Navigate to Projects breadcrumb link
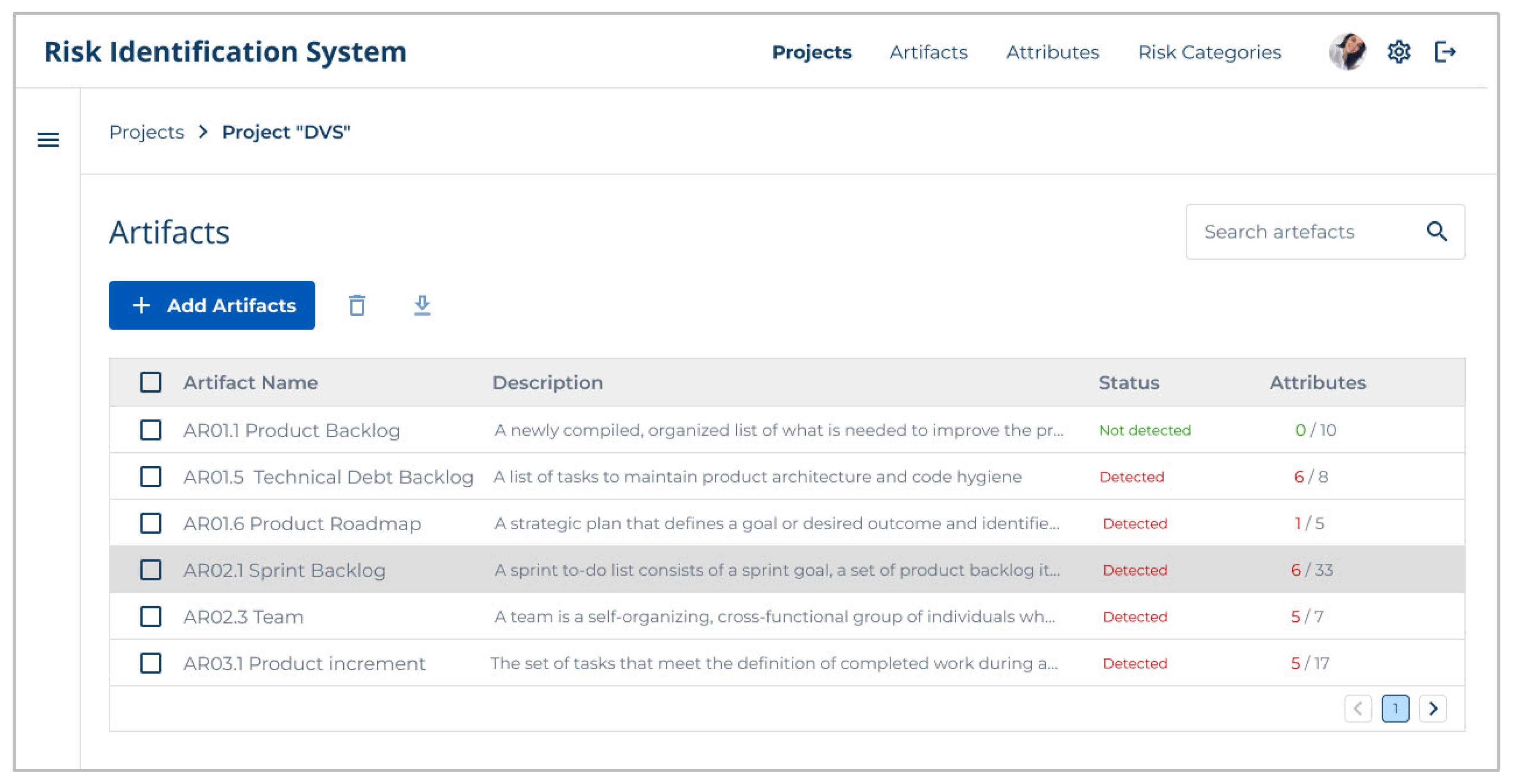 click(146, 132)
